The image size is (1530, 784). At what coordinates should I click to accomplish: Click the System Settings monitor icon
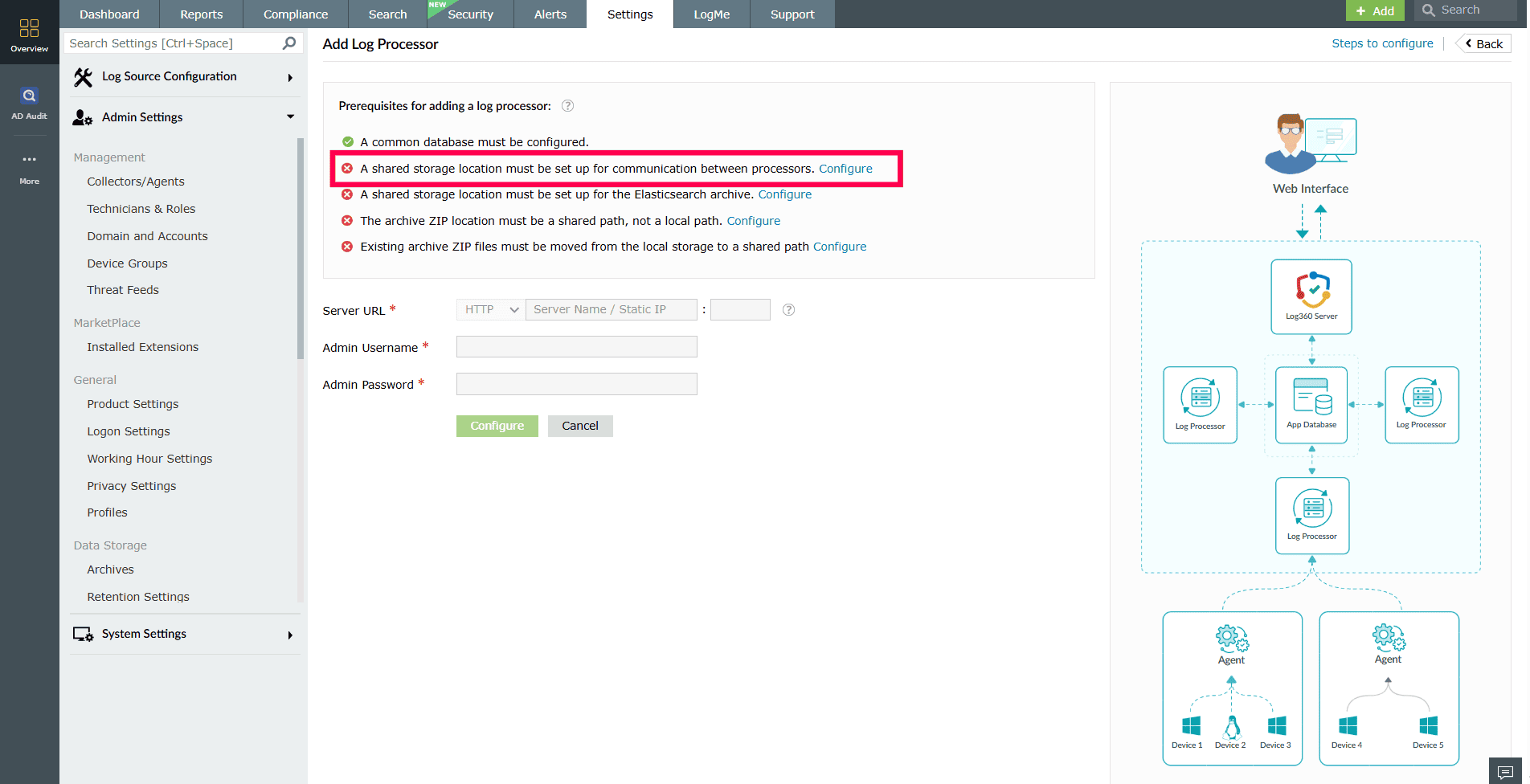pyautogui.click(x=83, y=635)
